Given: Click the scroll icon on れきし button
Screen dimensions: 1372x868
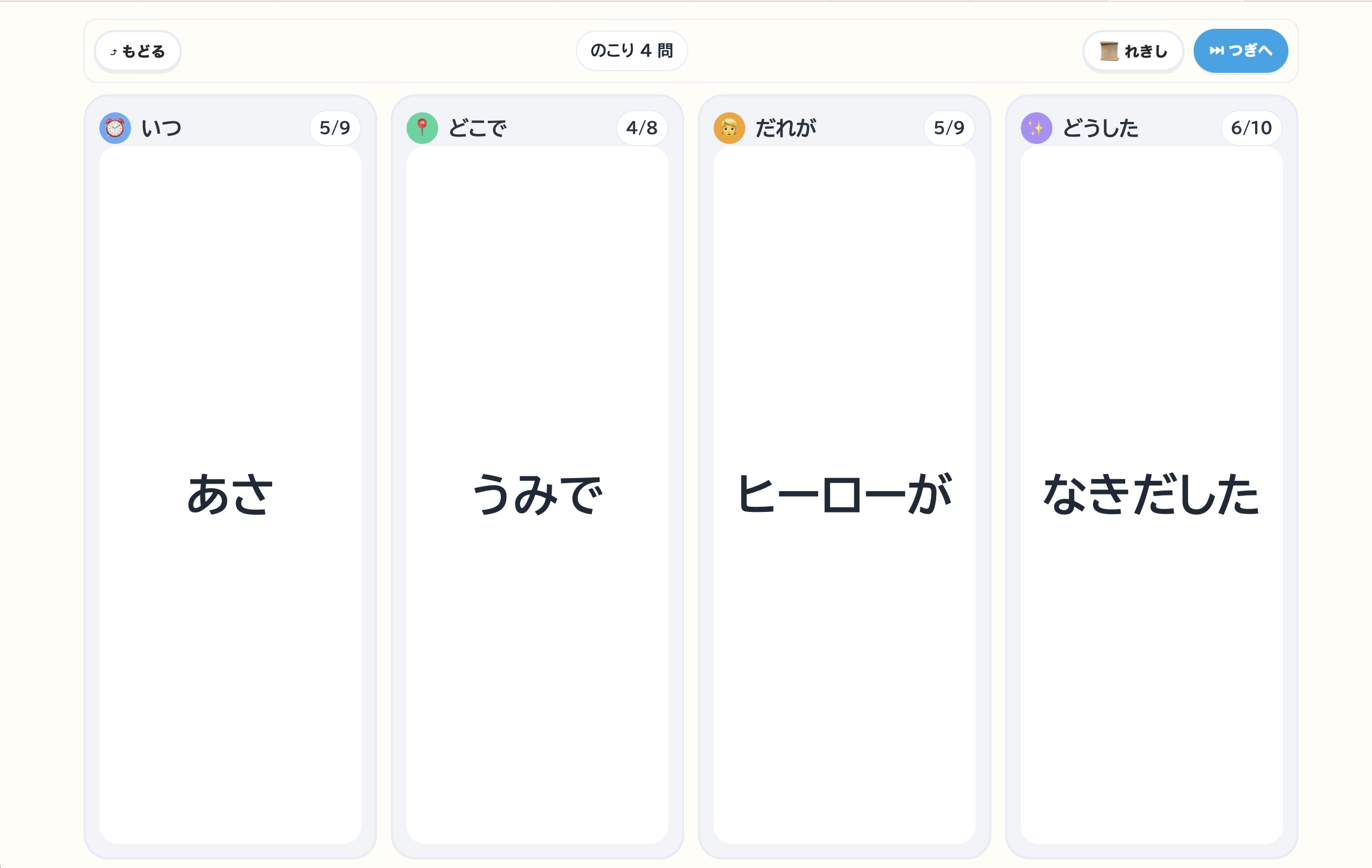Looking at the screenshot, I should (1109, 51).
